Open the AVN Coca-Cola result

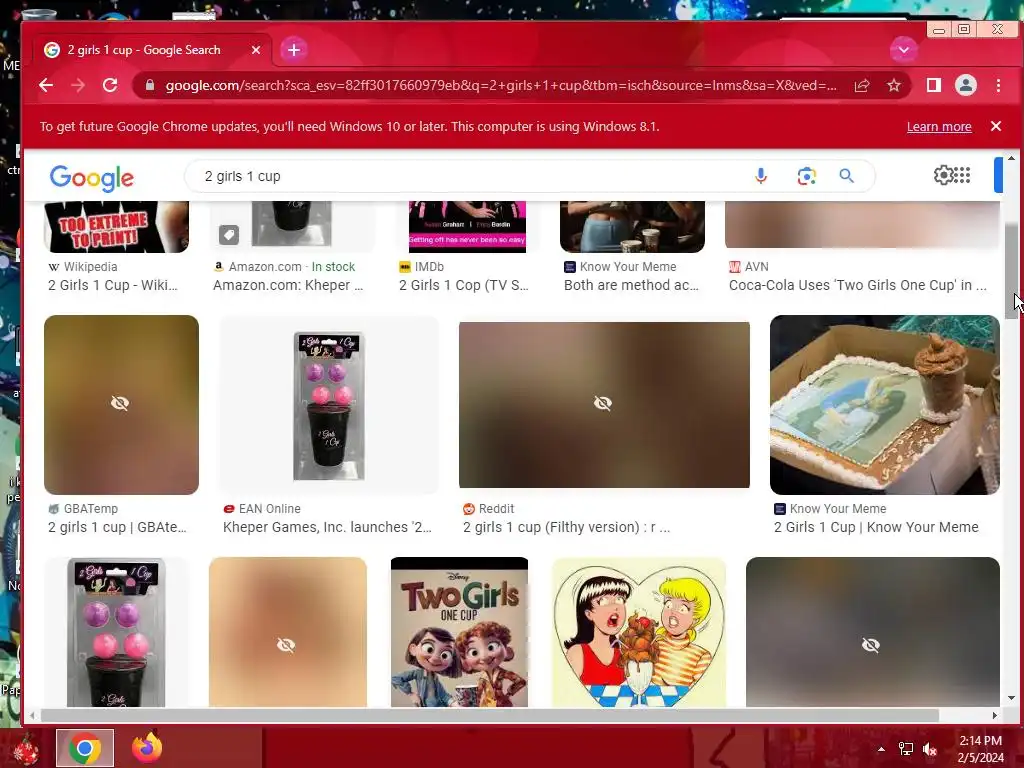(x=857, y=285)
